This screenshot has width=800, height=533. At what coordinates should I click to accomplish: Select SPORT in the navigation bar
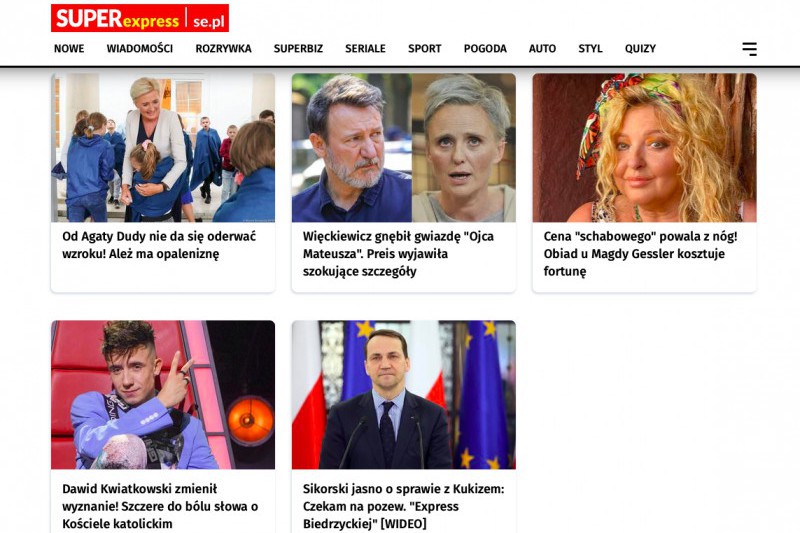(x=424, y=48)
